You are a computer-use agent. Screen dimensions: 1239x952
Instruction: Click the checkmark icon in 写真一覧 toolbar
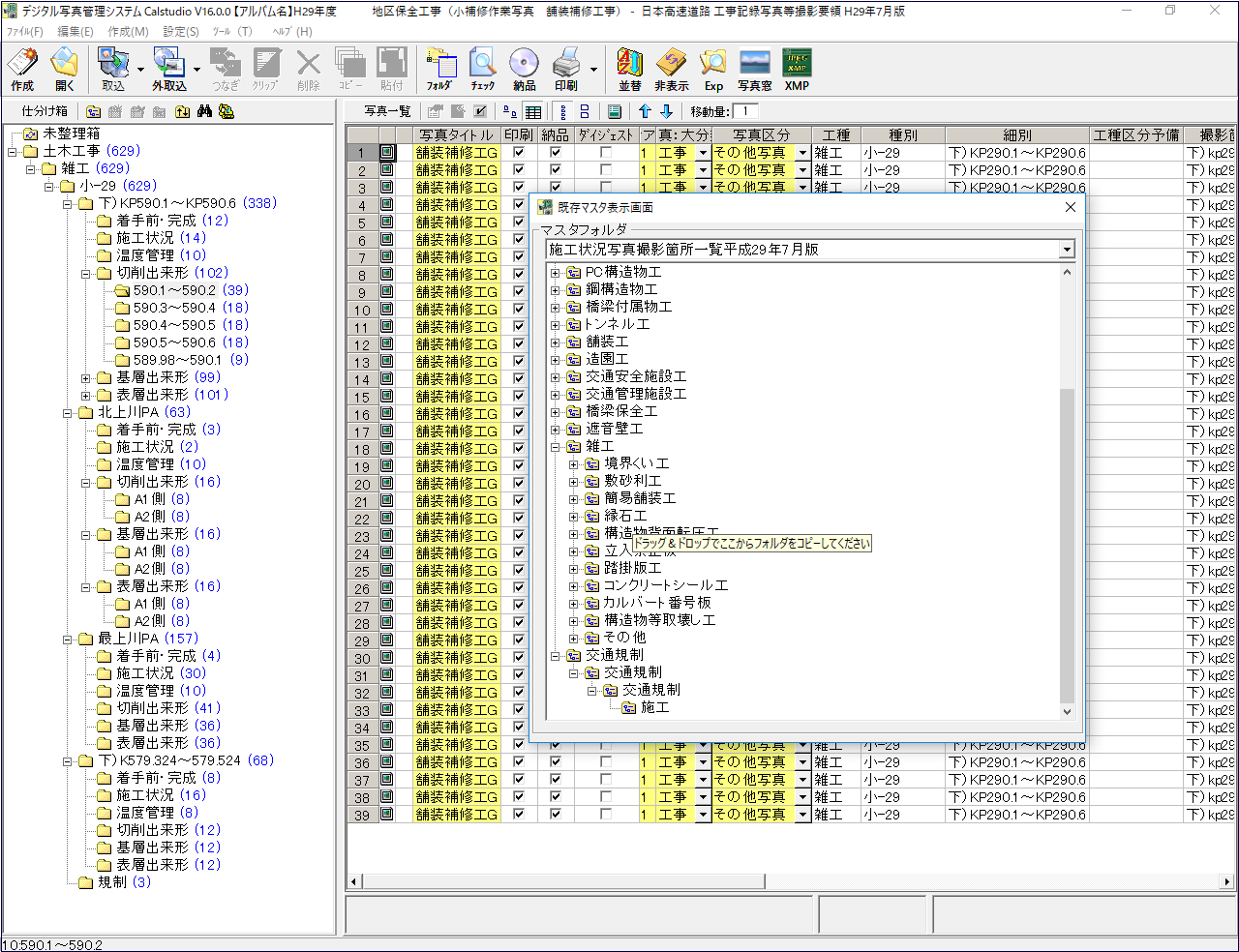click(x=480, y=111)
